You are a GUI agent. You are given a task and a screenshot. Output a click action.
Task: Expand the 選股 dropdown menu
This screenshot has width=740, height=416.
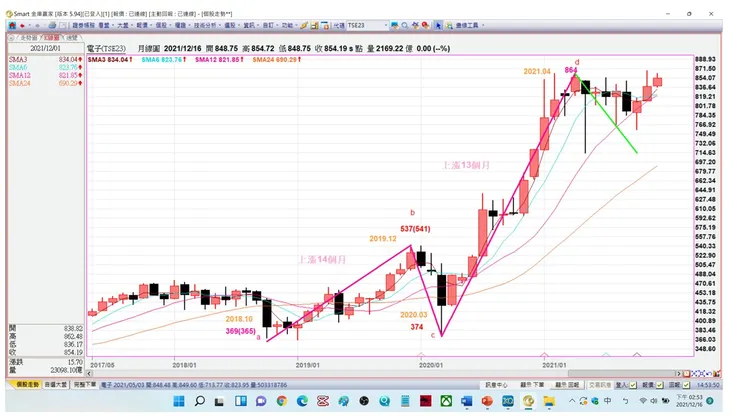pos(238,25)
